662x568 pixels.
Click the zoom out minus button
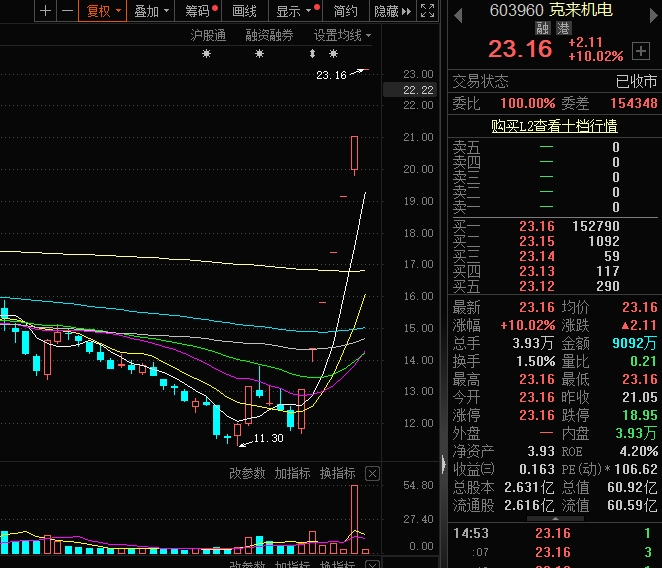[66, 11]
